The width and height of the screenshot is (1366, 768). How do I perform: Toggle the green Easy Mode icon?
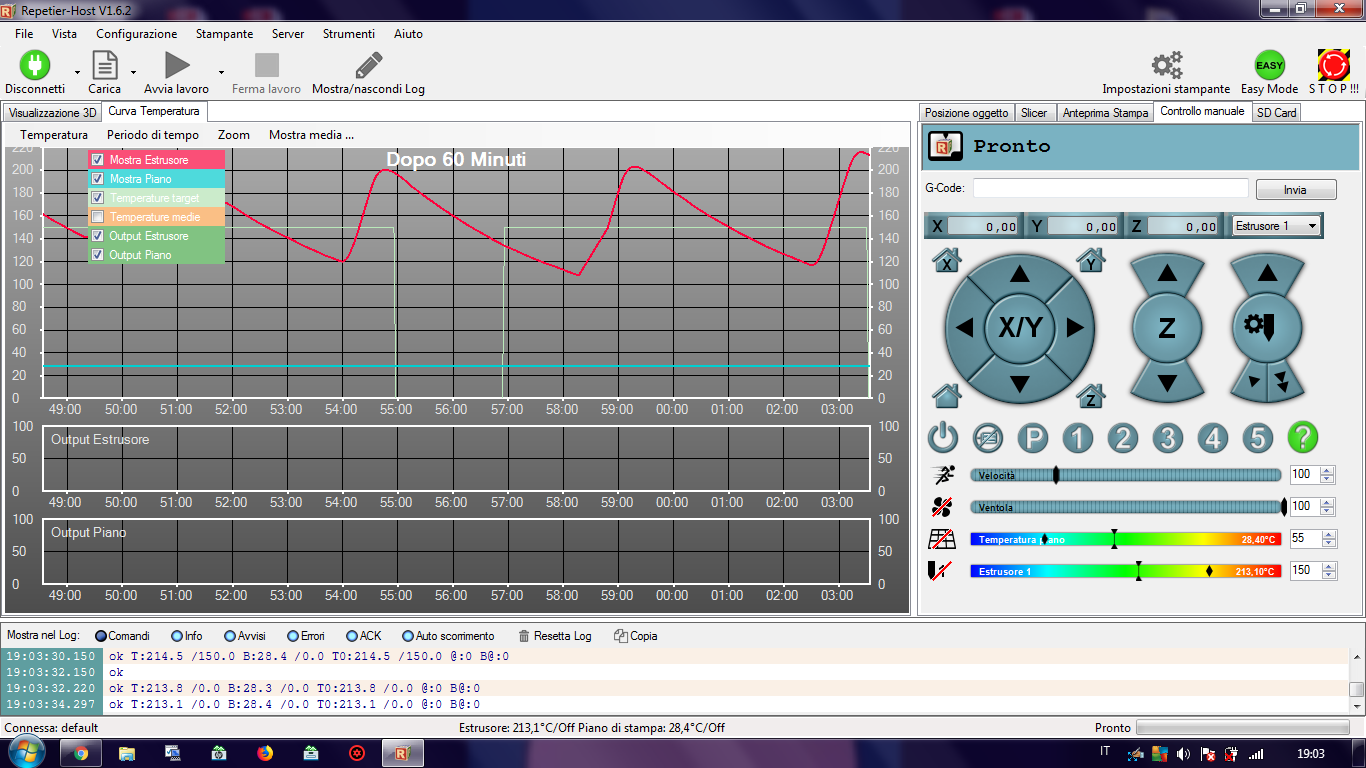pos(1269,66)
